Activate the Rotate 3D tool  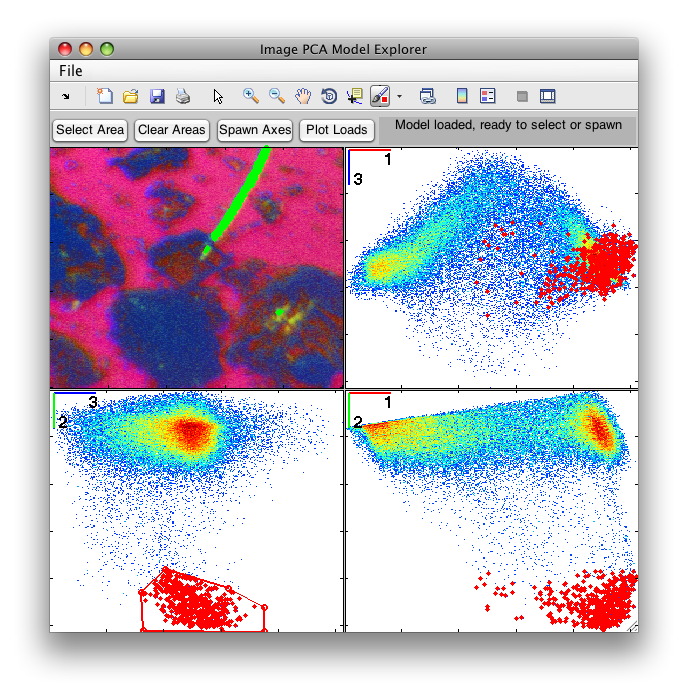click(x=329, y=97)
